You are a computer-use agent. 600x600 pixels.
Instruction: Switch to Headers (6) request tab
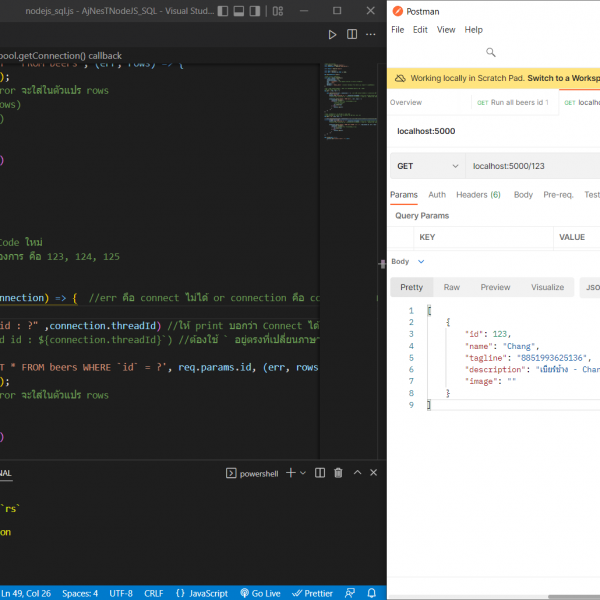coord(478,195)
